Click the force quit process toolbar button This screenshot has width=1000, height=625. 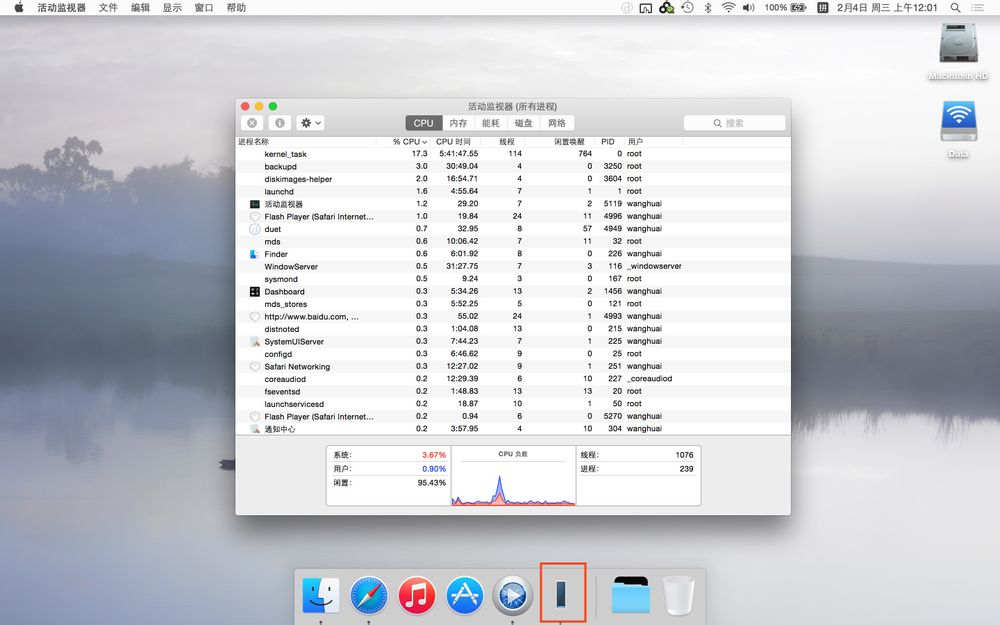(x=252, y=123)
